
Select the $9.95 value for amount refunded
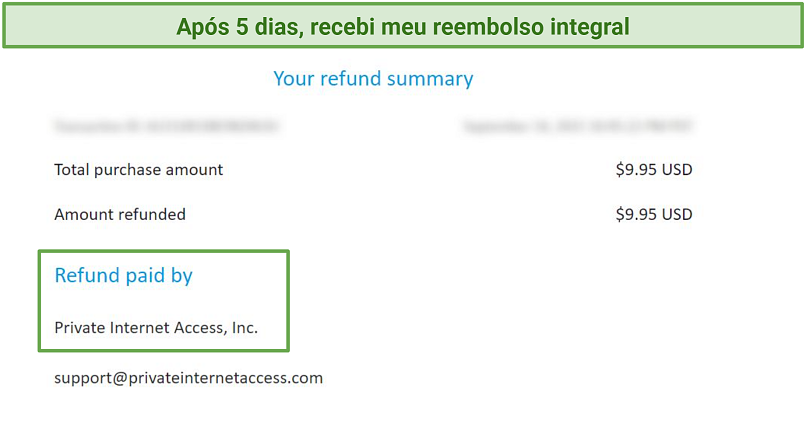pos(654,214)
